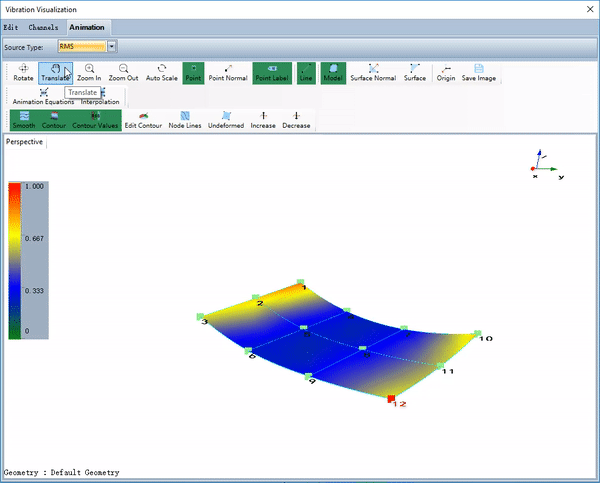Image resolution: width=600 pixels, height=483 pixels.
Task: Open Edit Contour
Action: coord(143,120)
